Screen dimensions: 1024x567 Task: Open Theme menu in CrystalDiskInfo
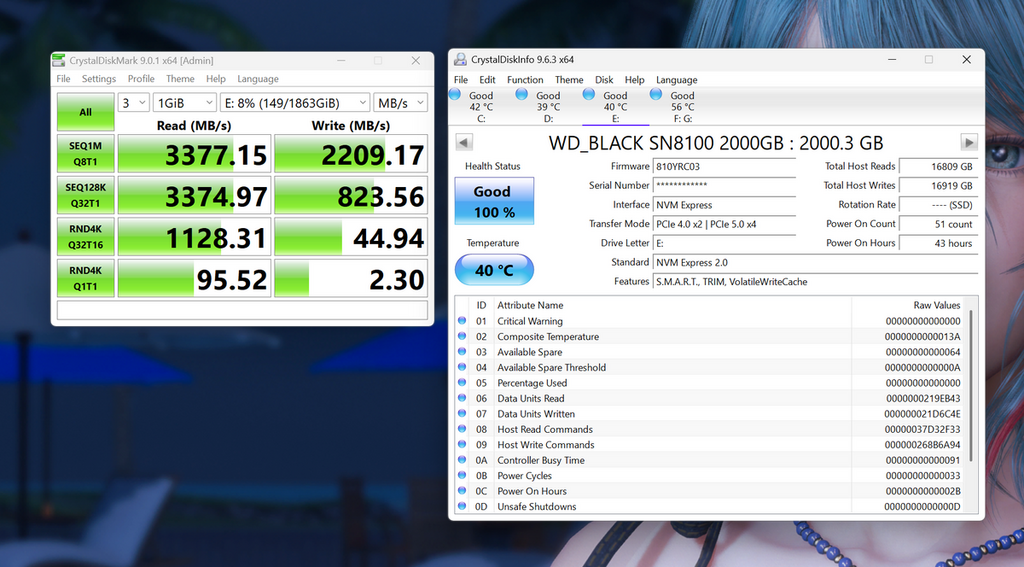coord(569,80)
